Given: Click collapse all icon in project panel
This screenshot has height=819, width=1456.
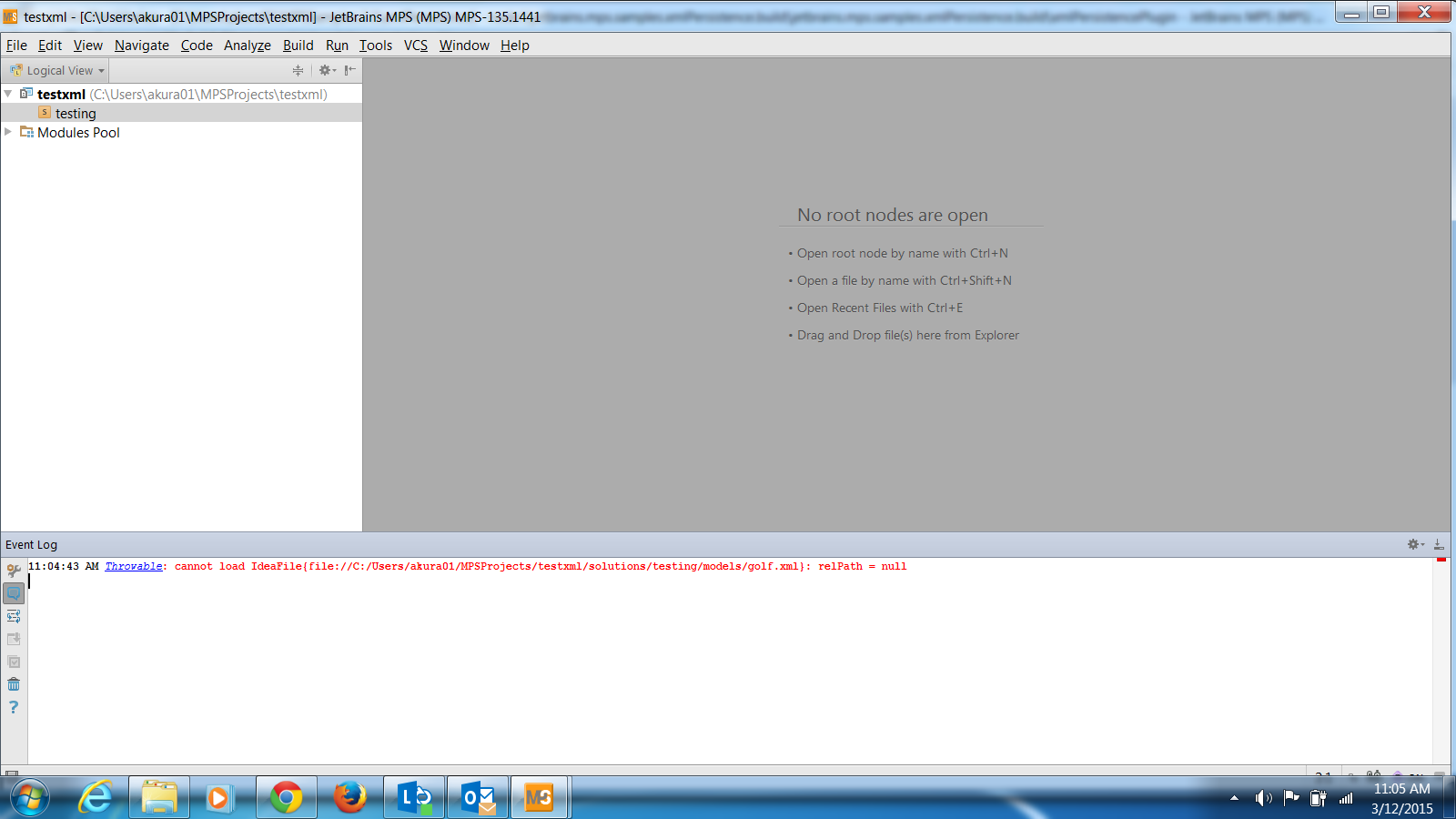Looking at the screenshot, I should [x=298, y=70].
